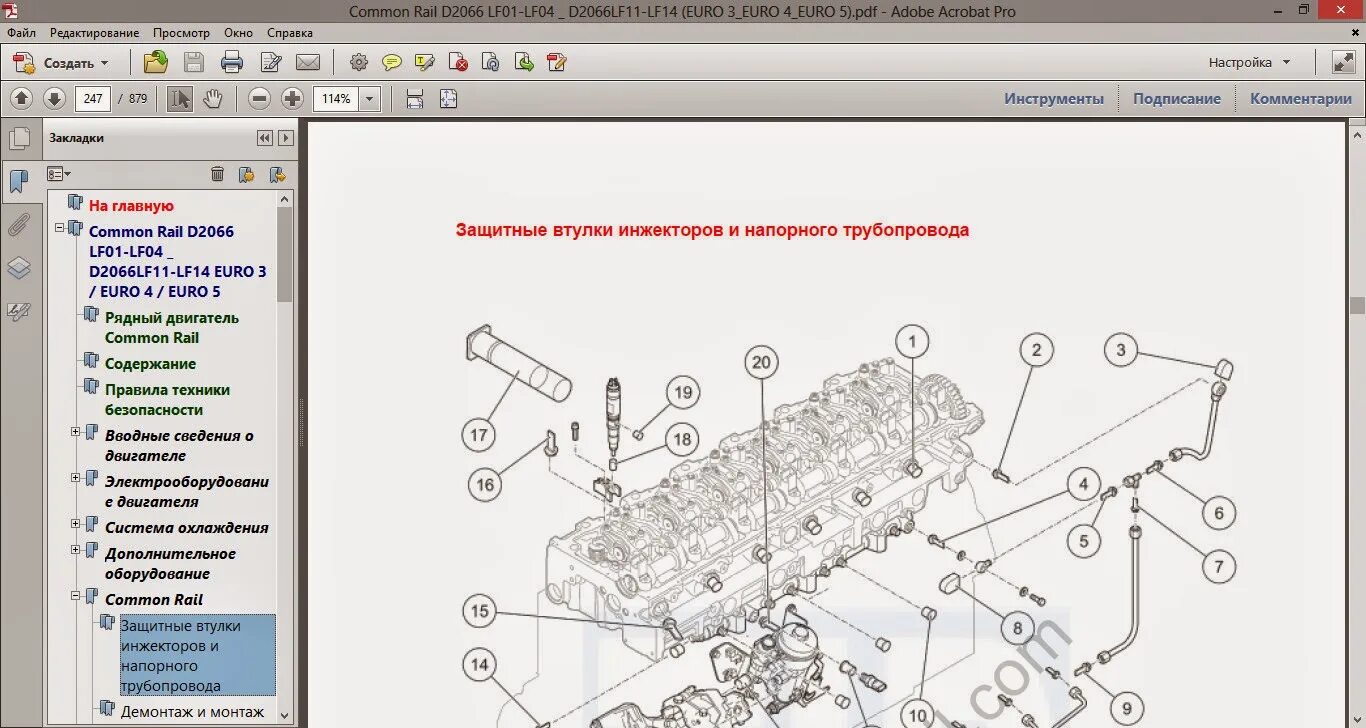Select the highlight text tool
This screenshot has height=728, width=1366.
(425, 62)
